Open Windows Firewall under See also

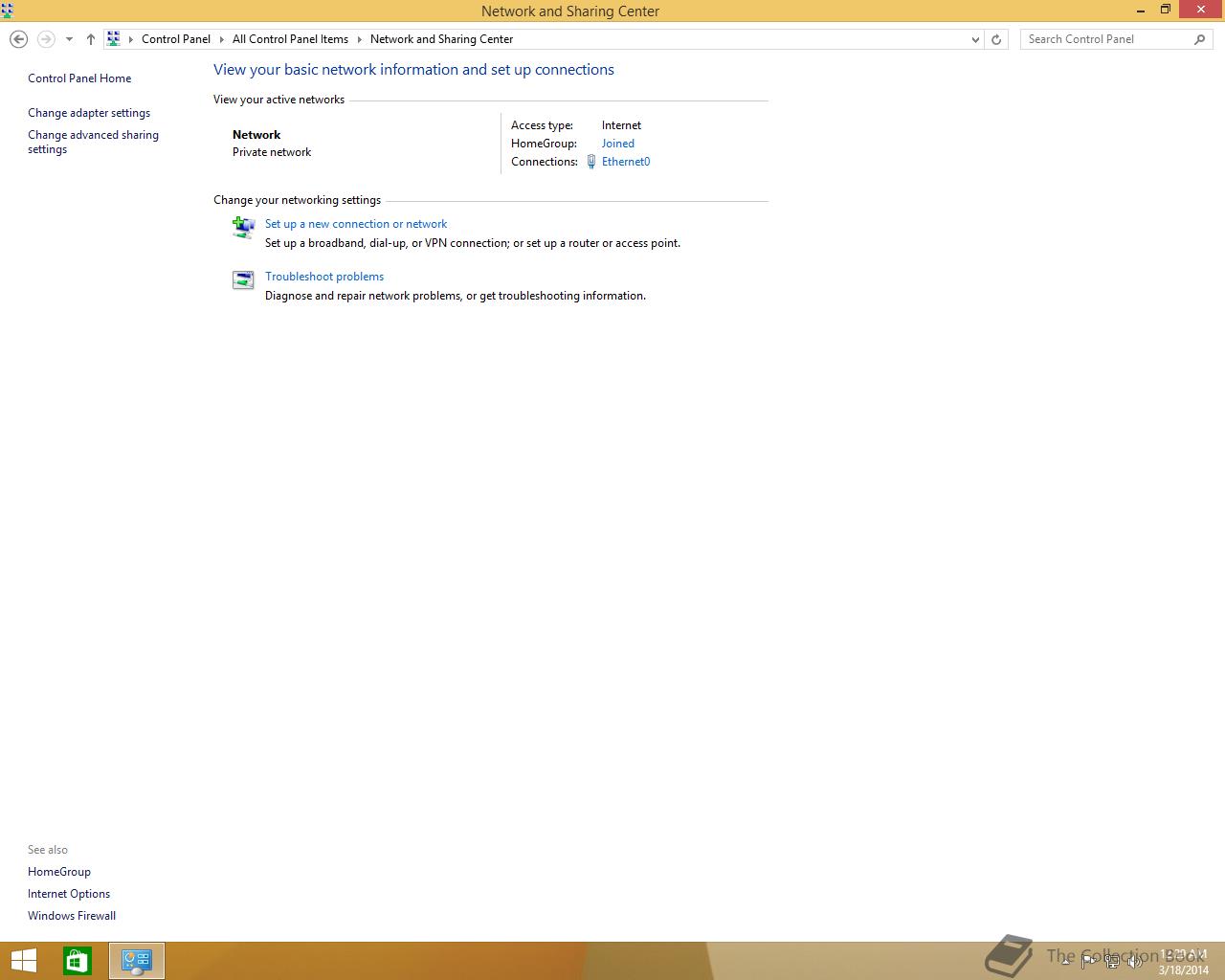72,916
